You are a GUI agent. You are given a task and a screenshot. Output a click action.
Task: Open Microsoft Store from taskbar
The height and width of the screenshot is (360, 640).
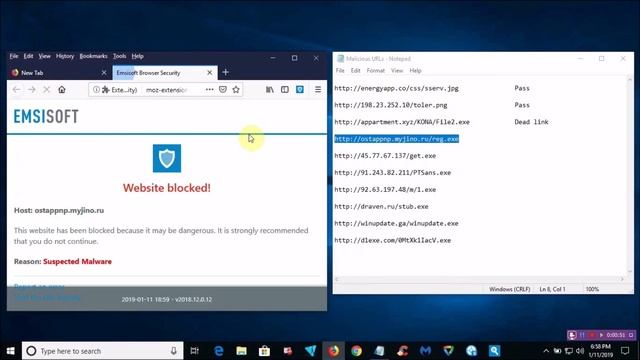[264, 351]
